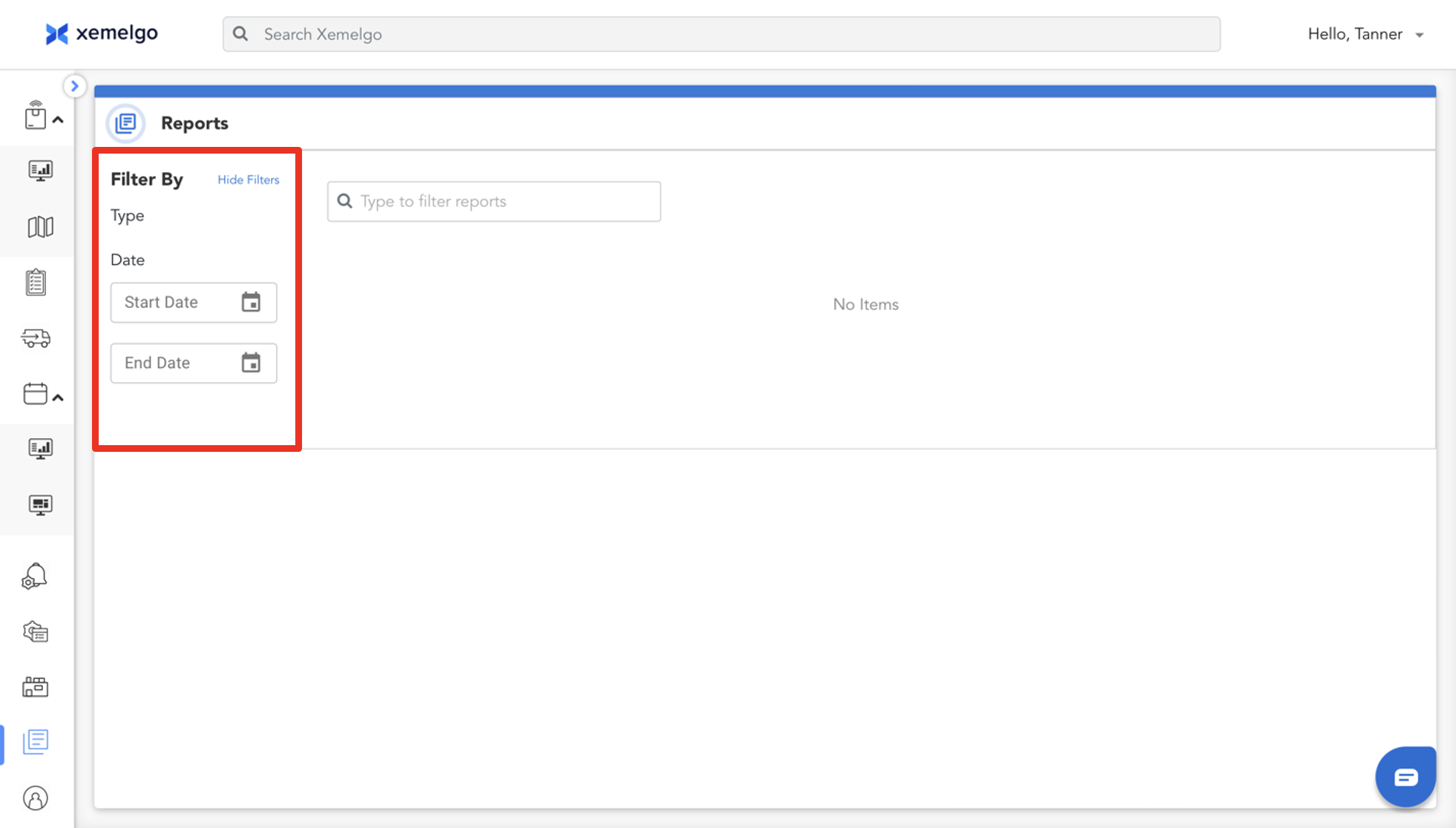Expand the sidebar with arrow button
Viewport: 1456px width, 828px height.
click(74, 86)
